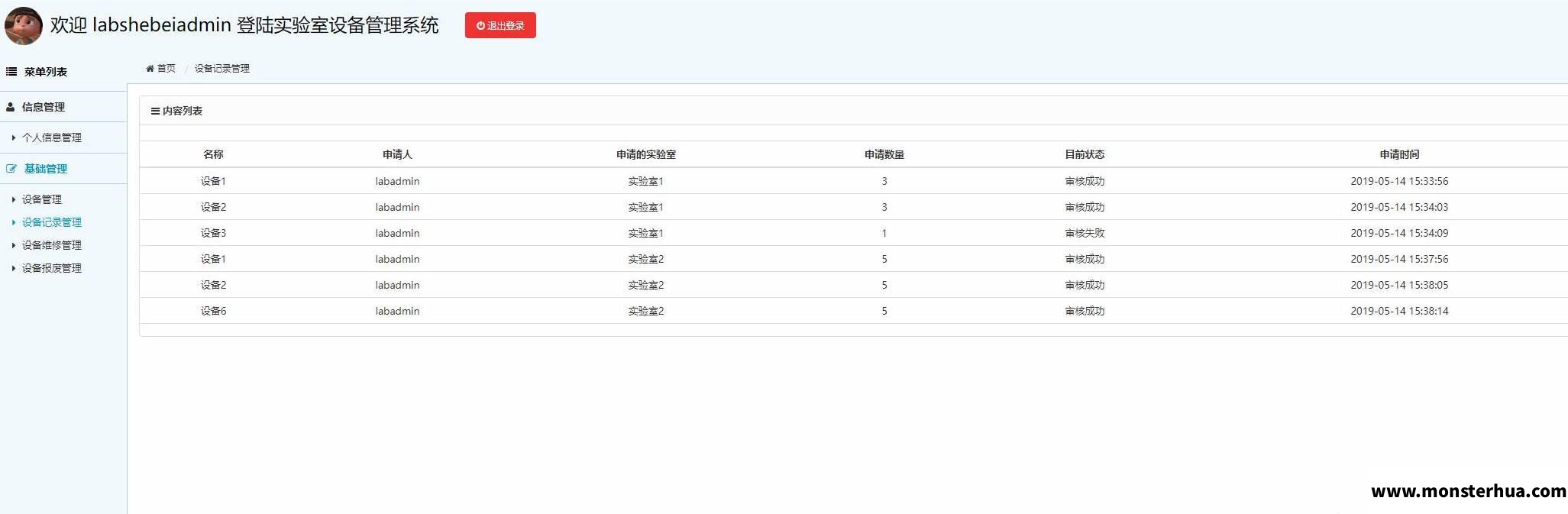Click the 设备6 name cell

pyautogui.click(x=213, y=311)
